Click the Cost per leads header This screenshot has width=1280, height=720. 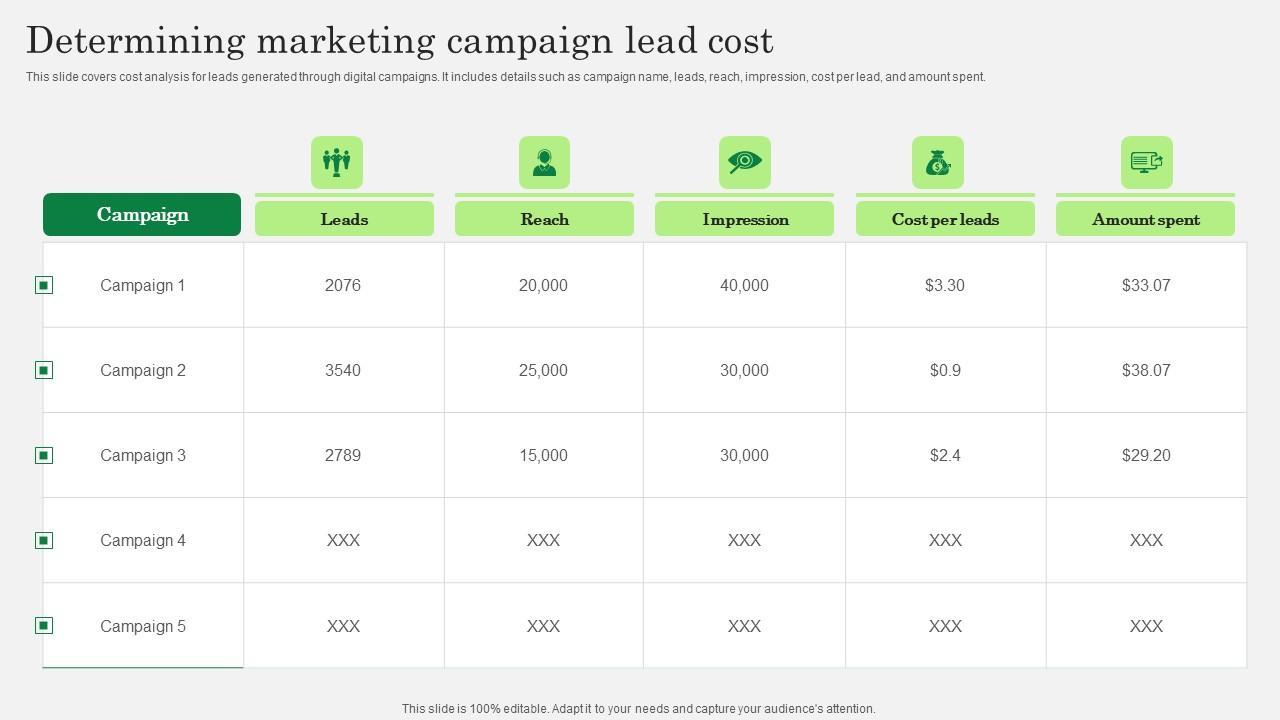pos(945,219)
